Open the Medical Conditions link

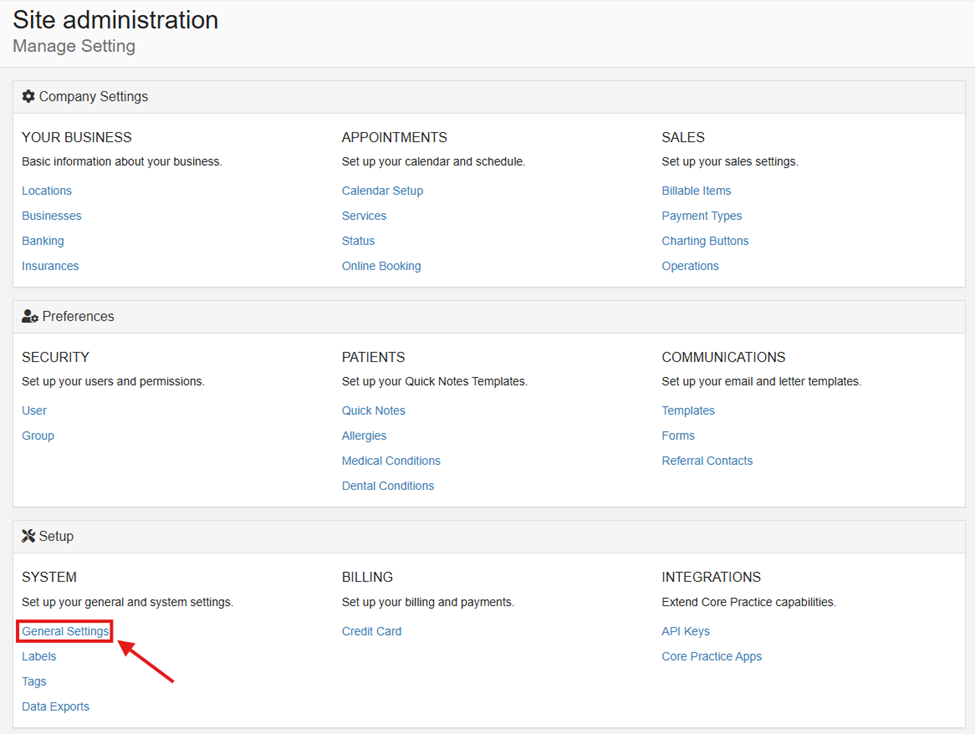391,461
